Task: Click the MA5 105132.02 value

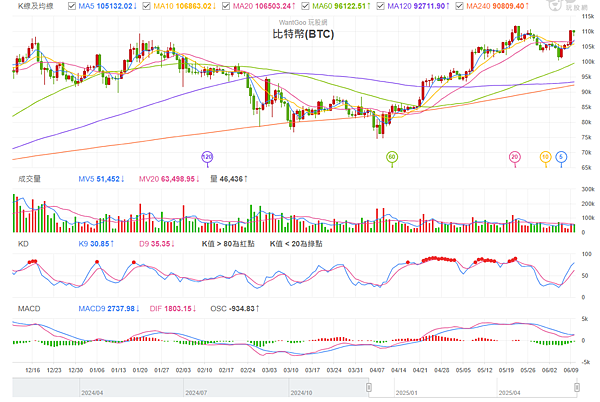Action: [108, 6]
